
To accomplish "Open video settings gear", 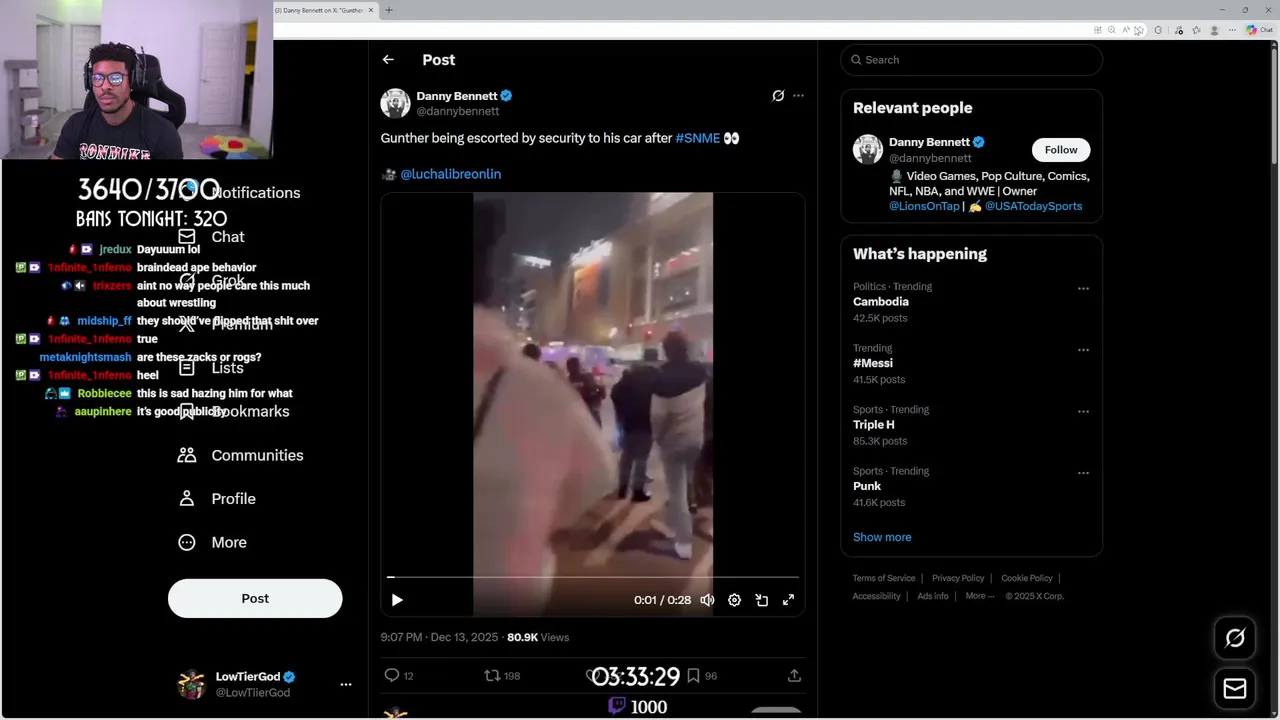I will [x=734, y=600].
